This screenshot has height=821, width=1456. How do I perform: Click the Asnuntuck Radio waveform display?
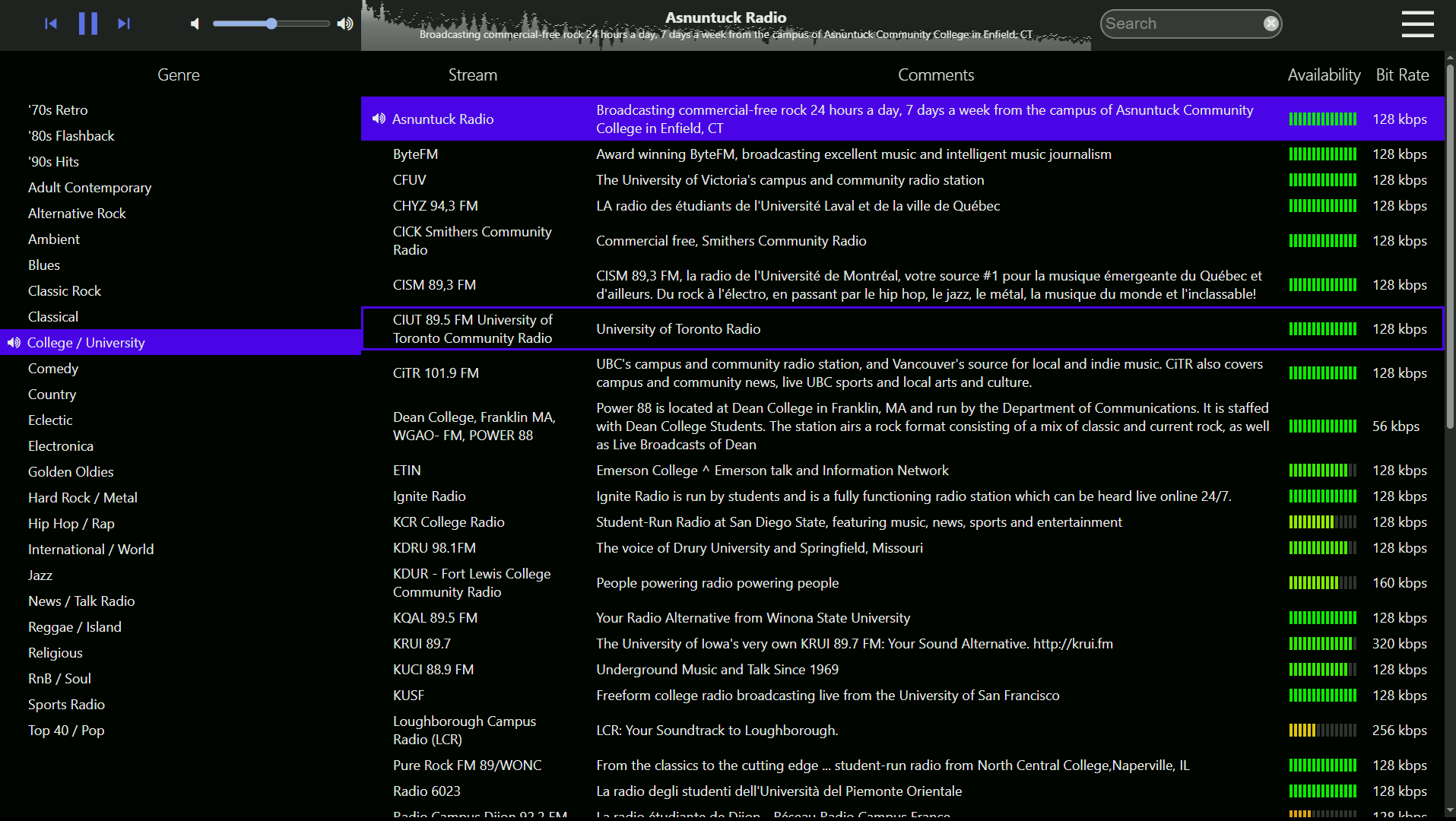point(726,25)
